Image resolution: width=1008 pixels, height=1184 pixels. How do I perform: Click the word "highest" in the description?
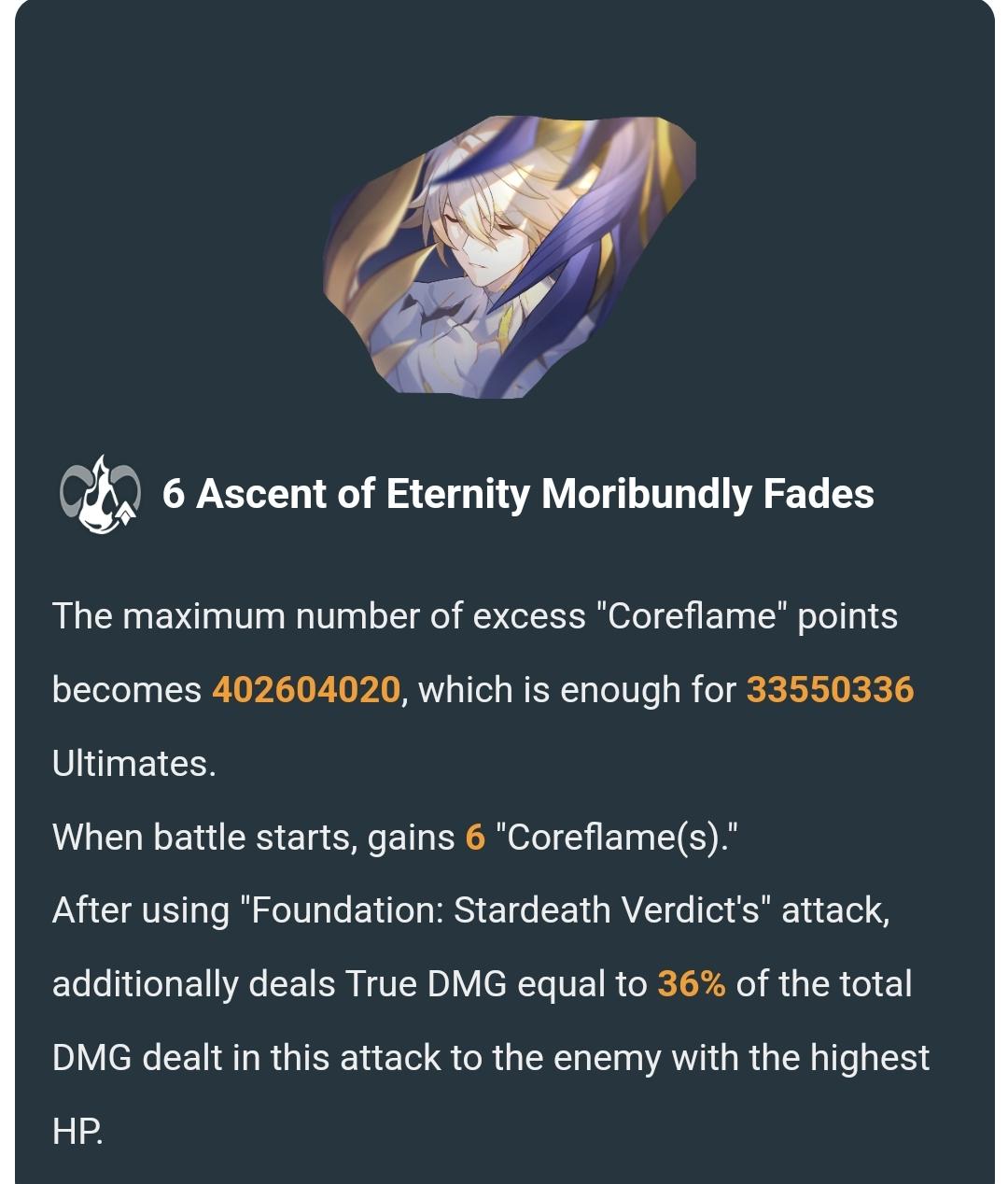click(869, 1058)
